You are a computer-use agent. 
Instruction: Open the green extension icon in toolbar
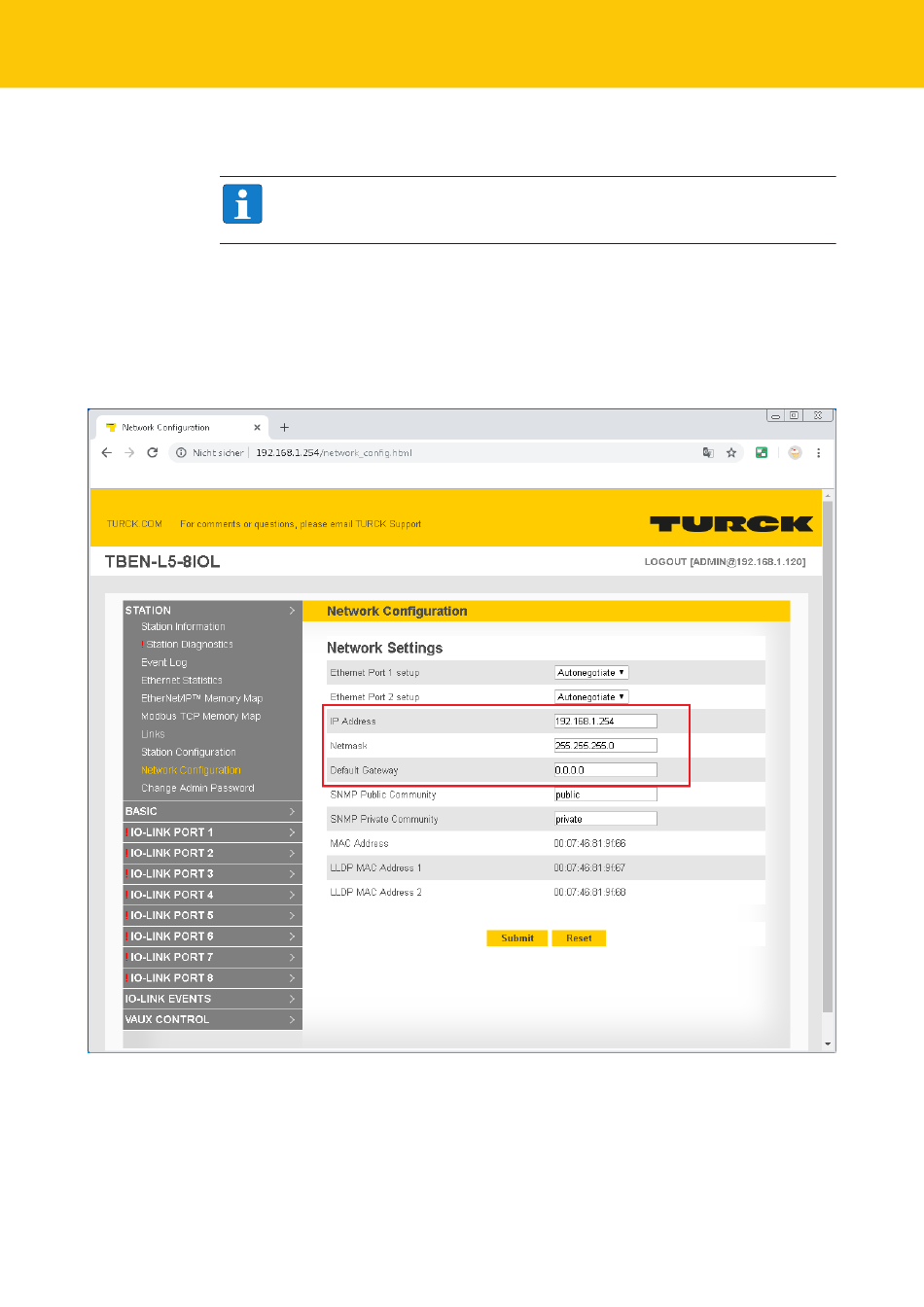[762, 453]
